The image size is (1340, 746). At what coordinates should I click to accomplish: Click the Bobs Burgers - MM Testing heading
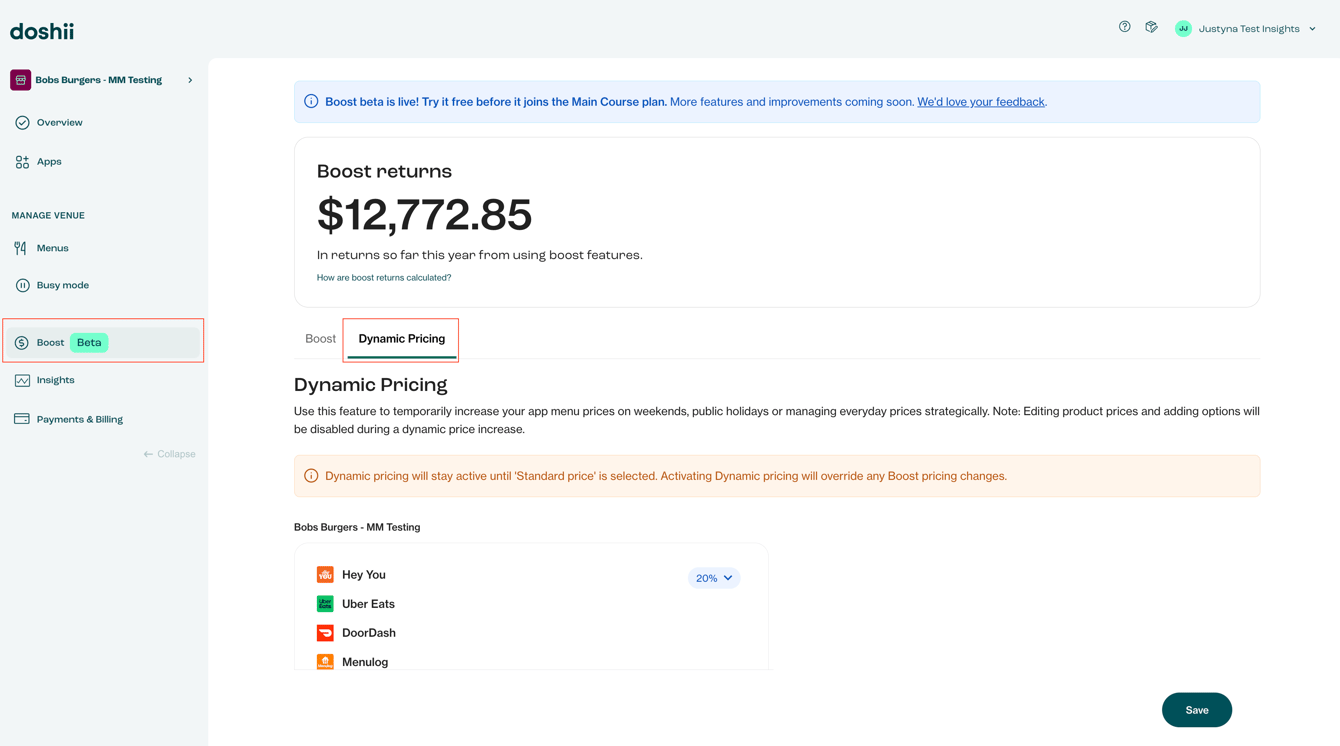pyautogui.click(x=357, y=527)
